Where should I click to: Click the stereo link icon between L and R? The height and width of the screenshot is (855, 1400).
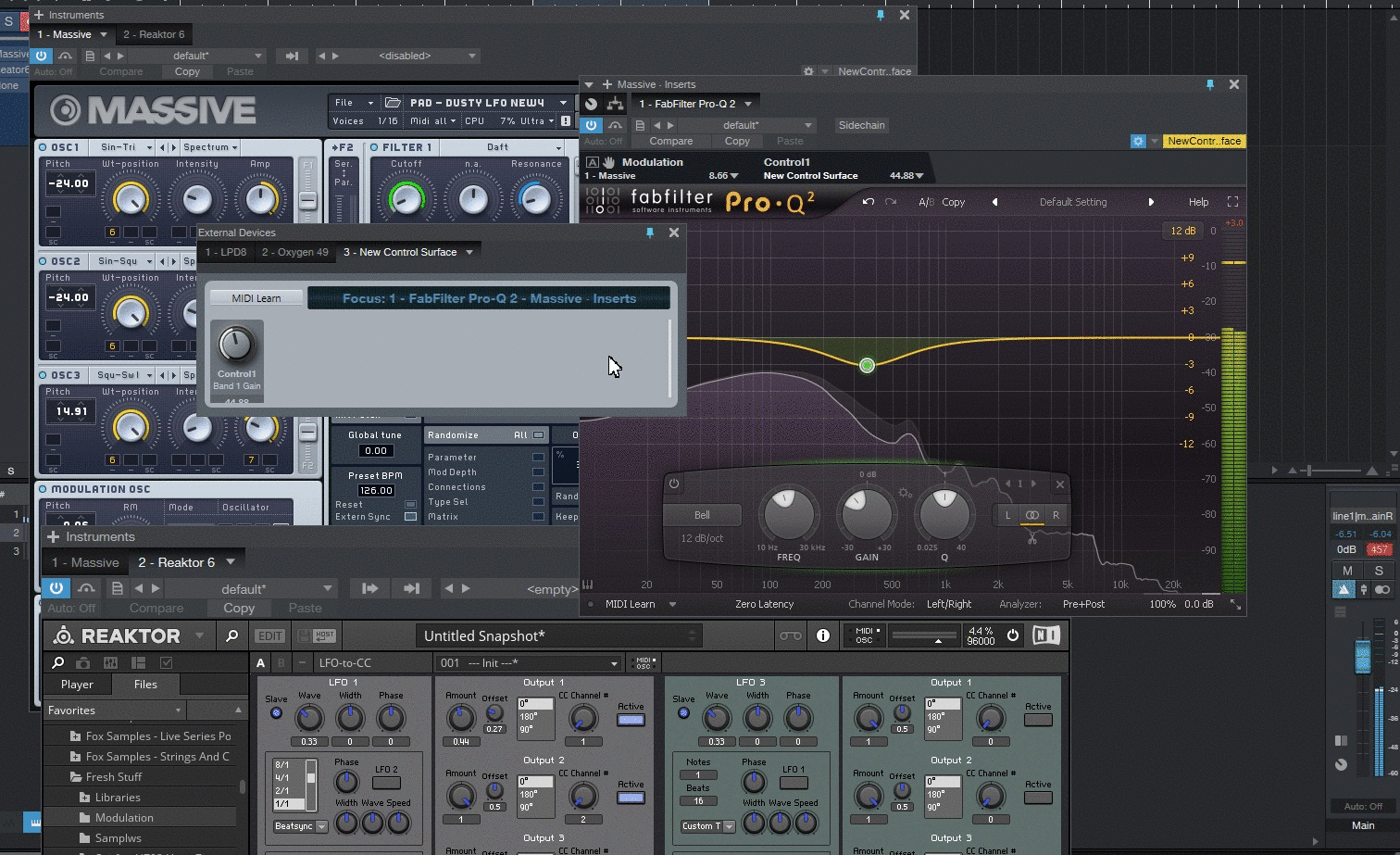click(1031, 515)
